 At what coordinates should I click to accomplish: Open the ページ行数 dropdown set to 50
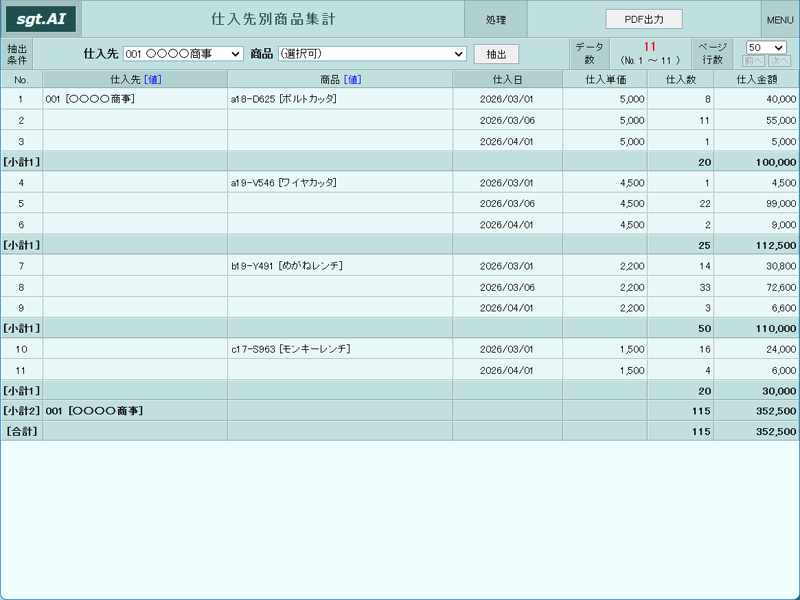tap(766, 47)
